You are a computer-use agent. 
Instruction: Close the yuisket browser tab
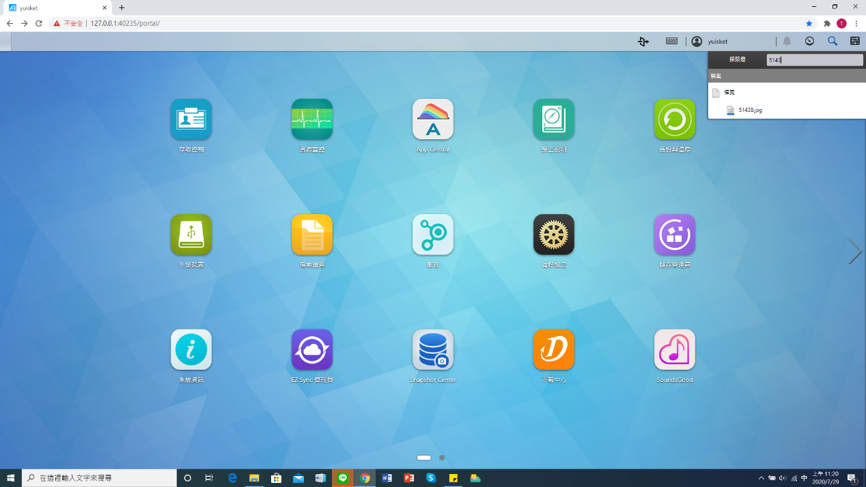coord(104,8)
